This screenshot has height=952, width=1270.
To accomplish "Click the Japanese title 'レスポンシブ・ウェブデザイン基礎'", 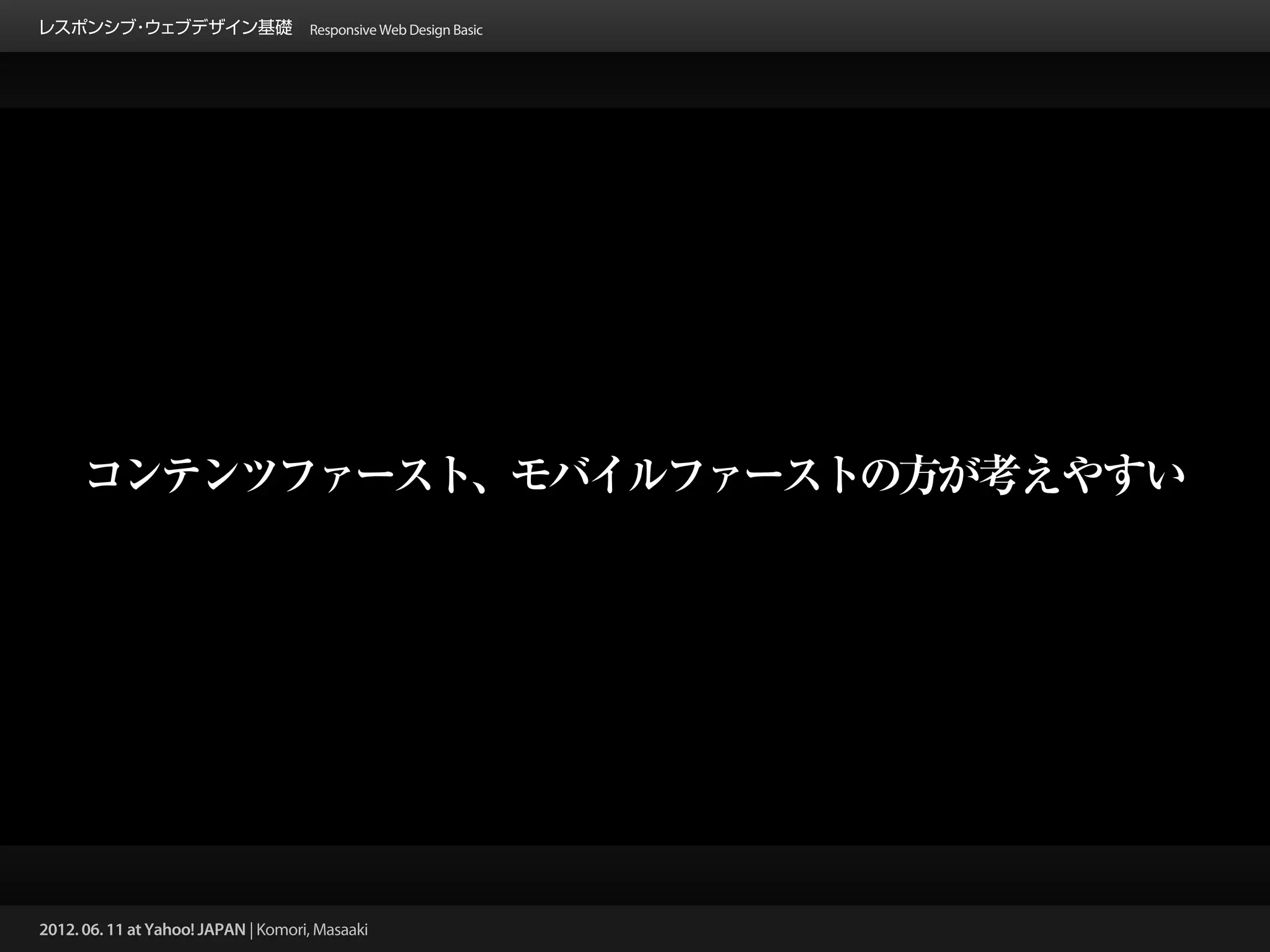I will (x=166, y=29).
